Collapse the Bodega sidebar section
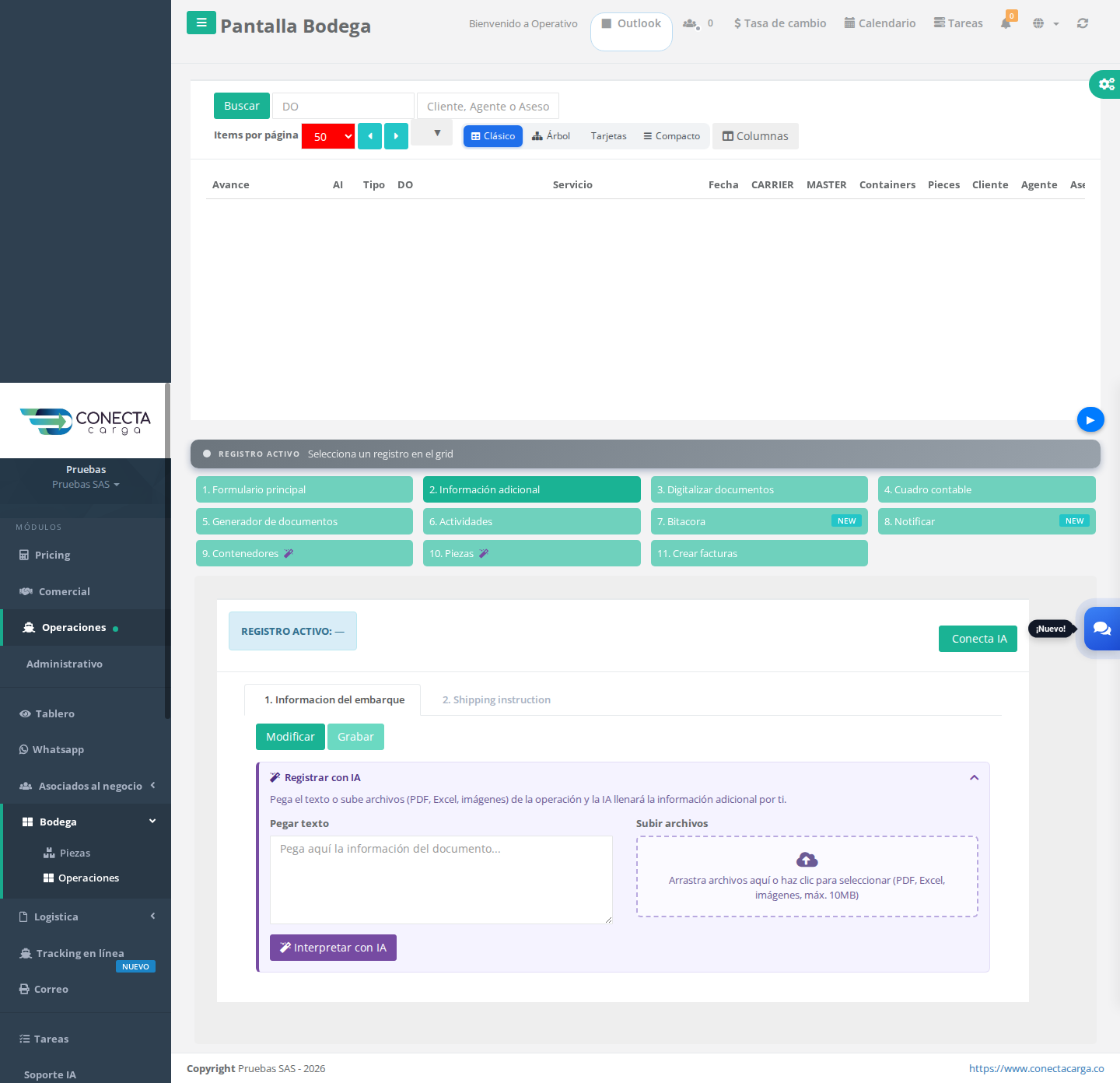 [86, 822]
